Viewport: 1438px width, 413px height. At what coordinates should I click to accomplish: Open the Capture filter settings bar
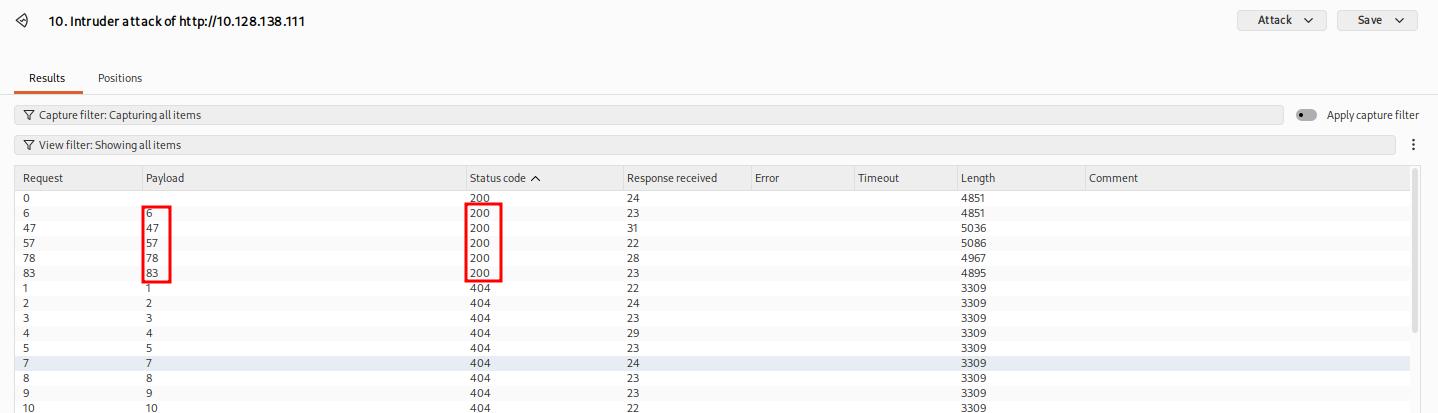click(648, 115)
